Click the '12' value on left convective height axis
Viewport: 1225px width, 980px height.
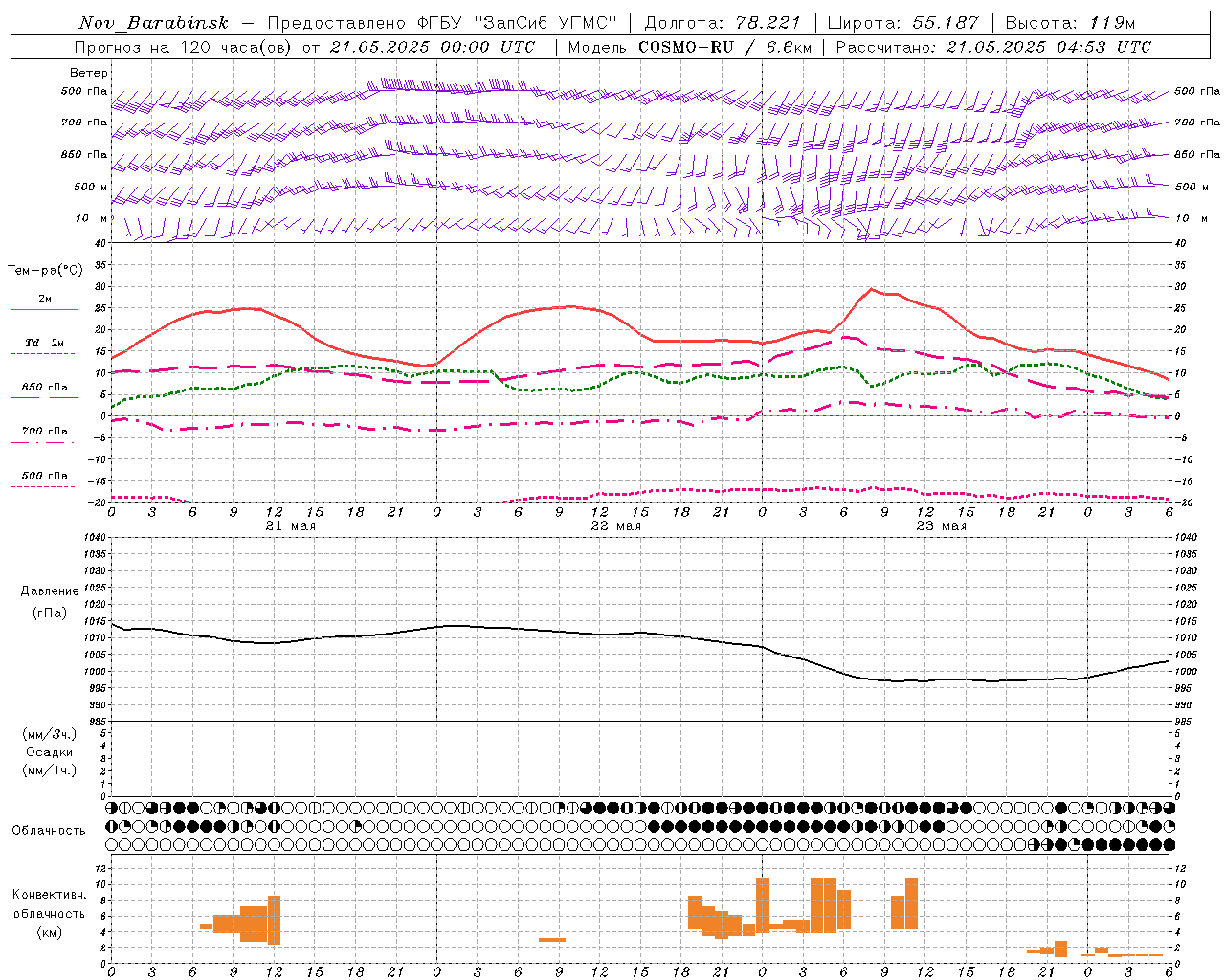(x=100, y=869)
